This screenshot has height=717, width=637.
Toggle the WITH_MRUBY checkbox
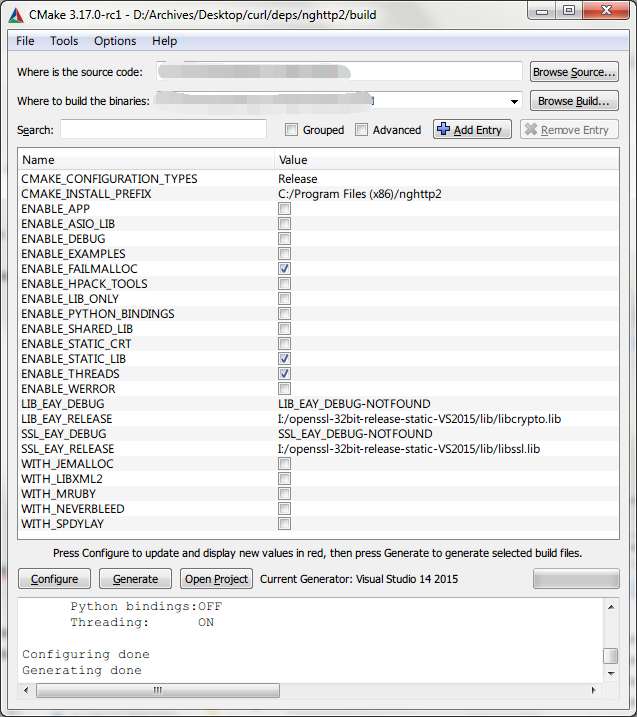pos(284,494)
